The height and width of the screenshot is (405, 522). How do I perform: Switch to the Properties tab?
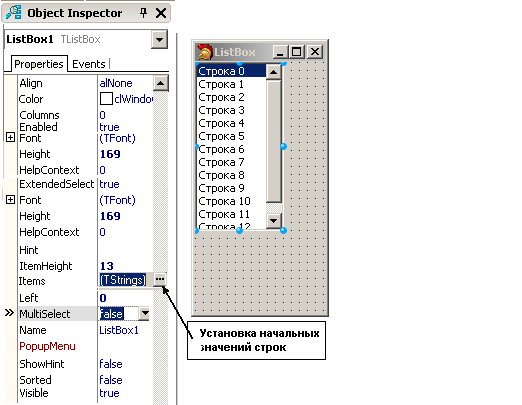39,64
